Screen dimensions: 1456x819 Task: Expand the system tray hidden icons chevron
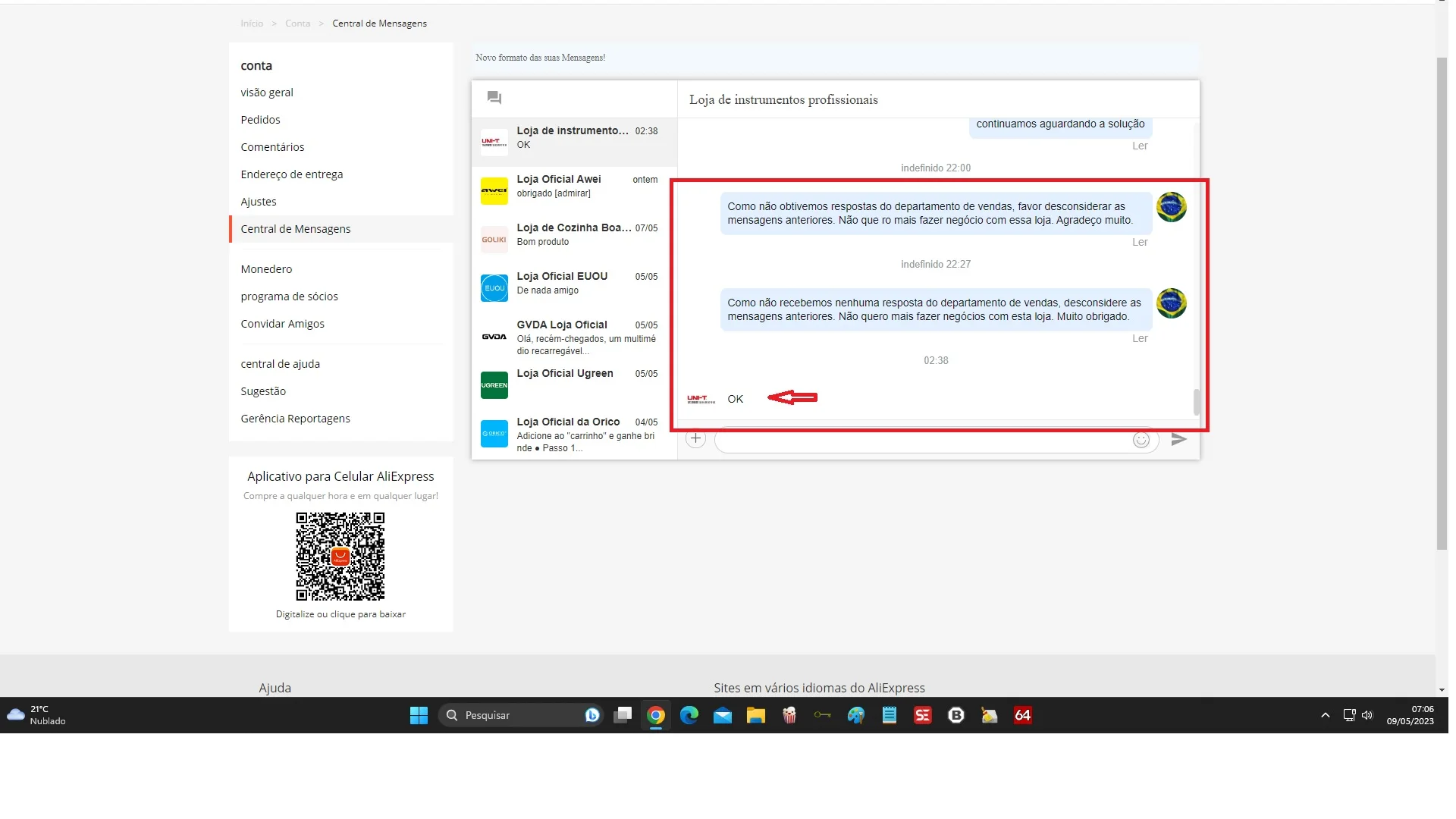[1325, 715]
